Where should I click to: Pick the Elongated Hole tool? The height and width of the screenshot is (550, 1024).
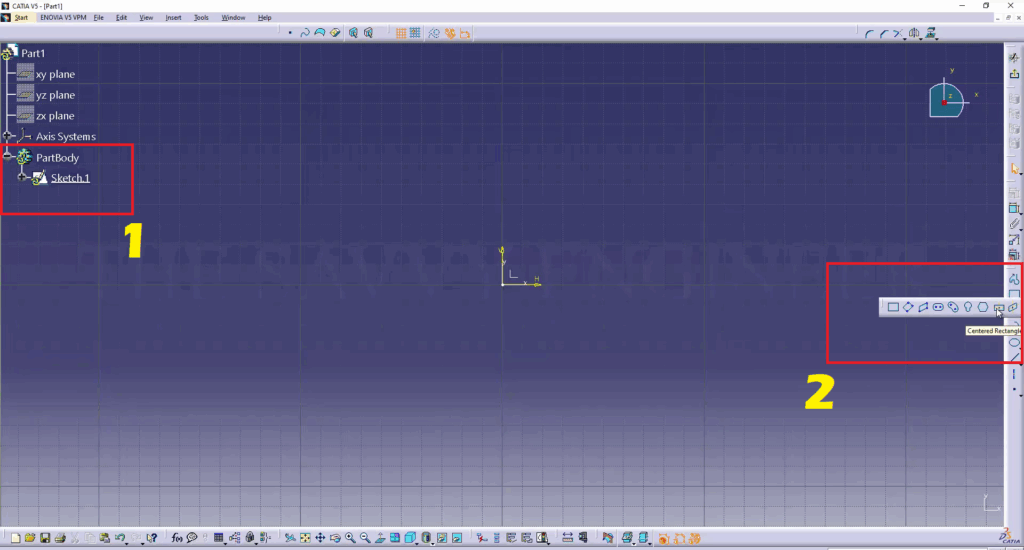click(x=938, y=307)
